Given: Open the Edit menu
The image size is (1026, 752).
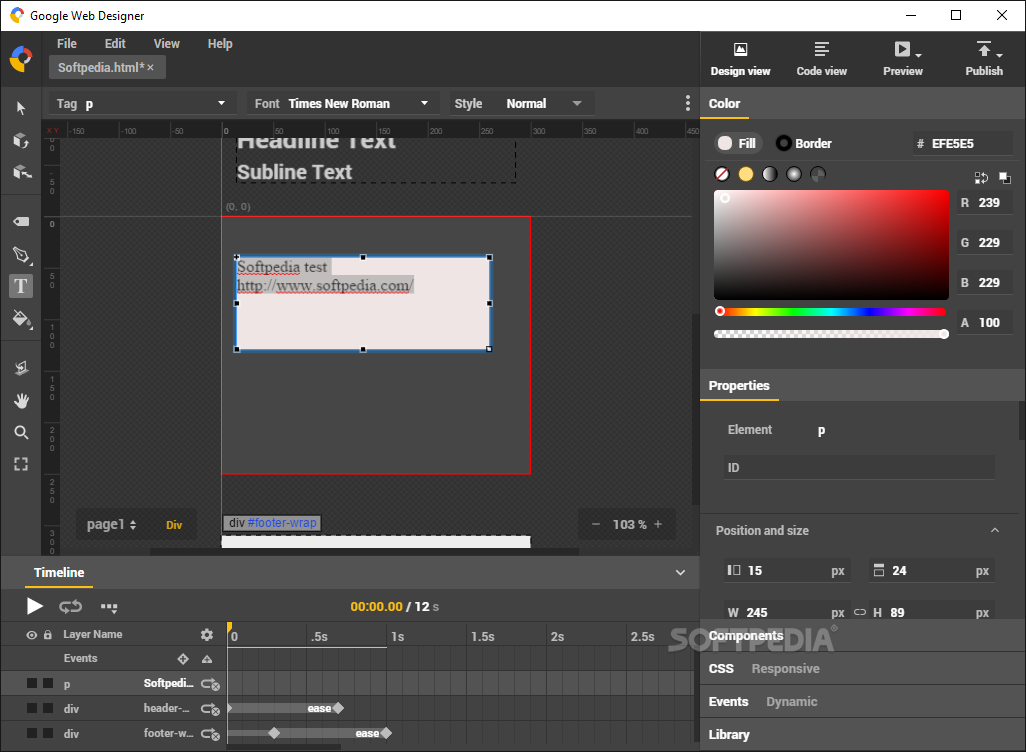Looking at the screenshot, I should pyautogui.click(x=115, y=44).
